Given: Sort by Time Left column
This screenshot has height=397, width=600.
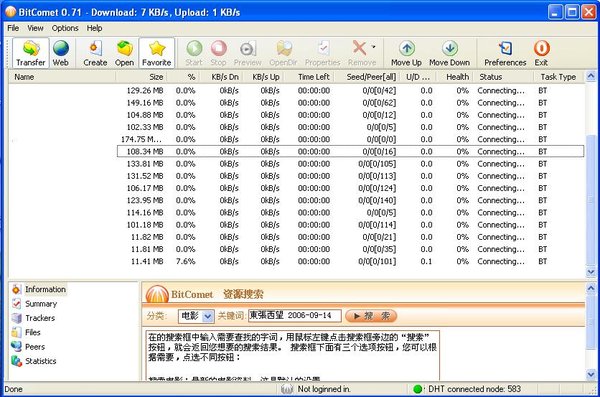Looking at the screenshot, I should coord(310,77).
